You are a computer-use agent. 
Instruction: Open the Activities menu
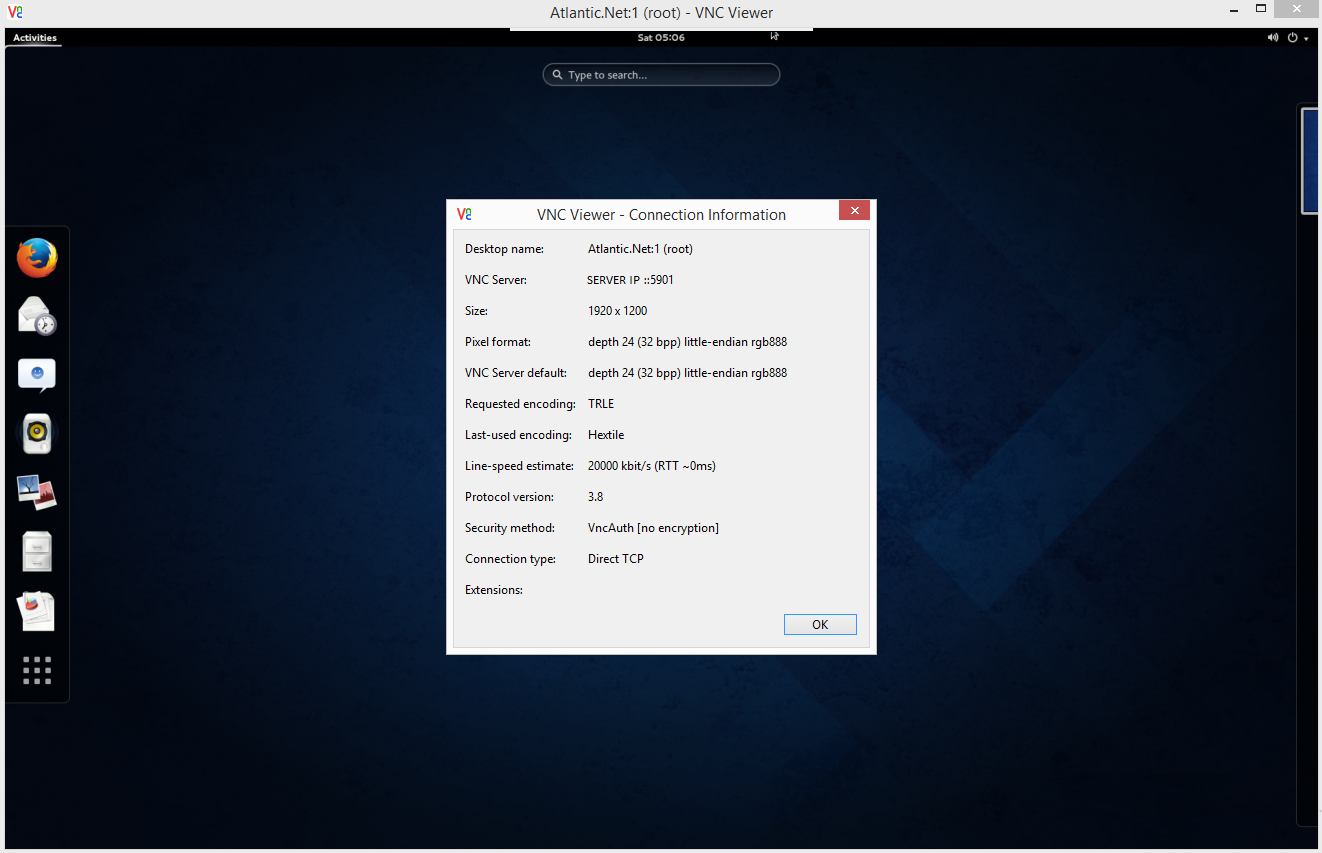coord(35,38)
